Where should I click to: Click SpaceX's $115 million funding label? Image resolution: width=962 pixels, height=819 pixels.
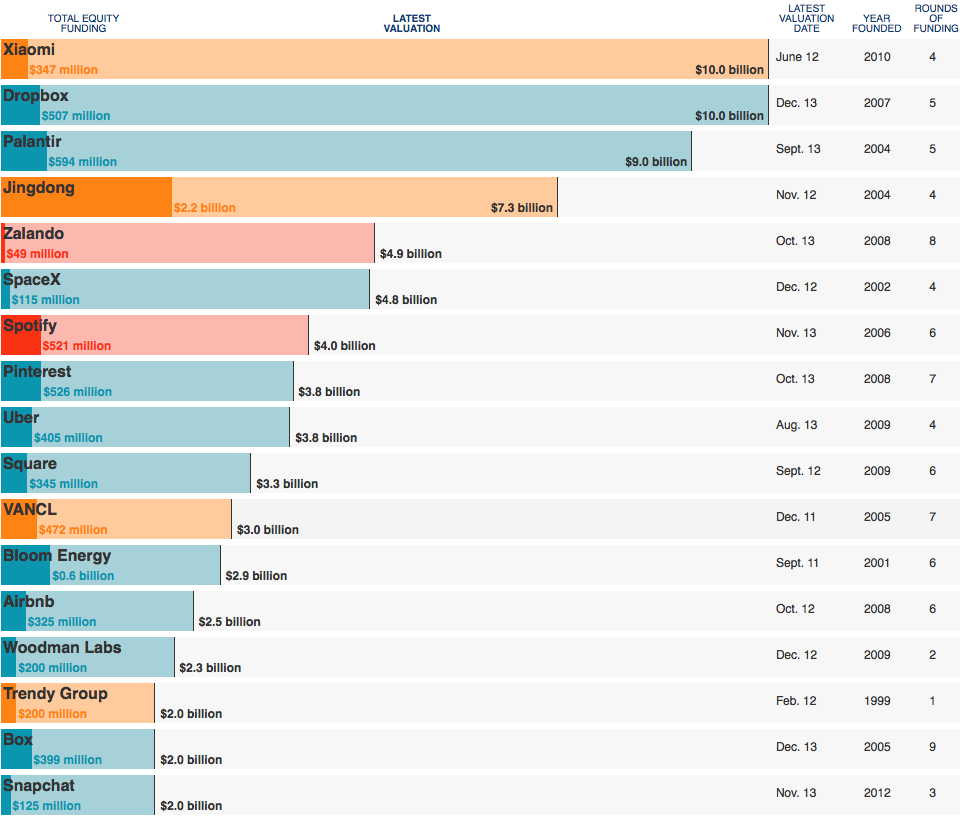click(45, 300)
